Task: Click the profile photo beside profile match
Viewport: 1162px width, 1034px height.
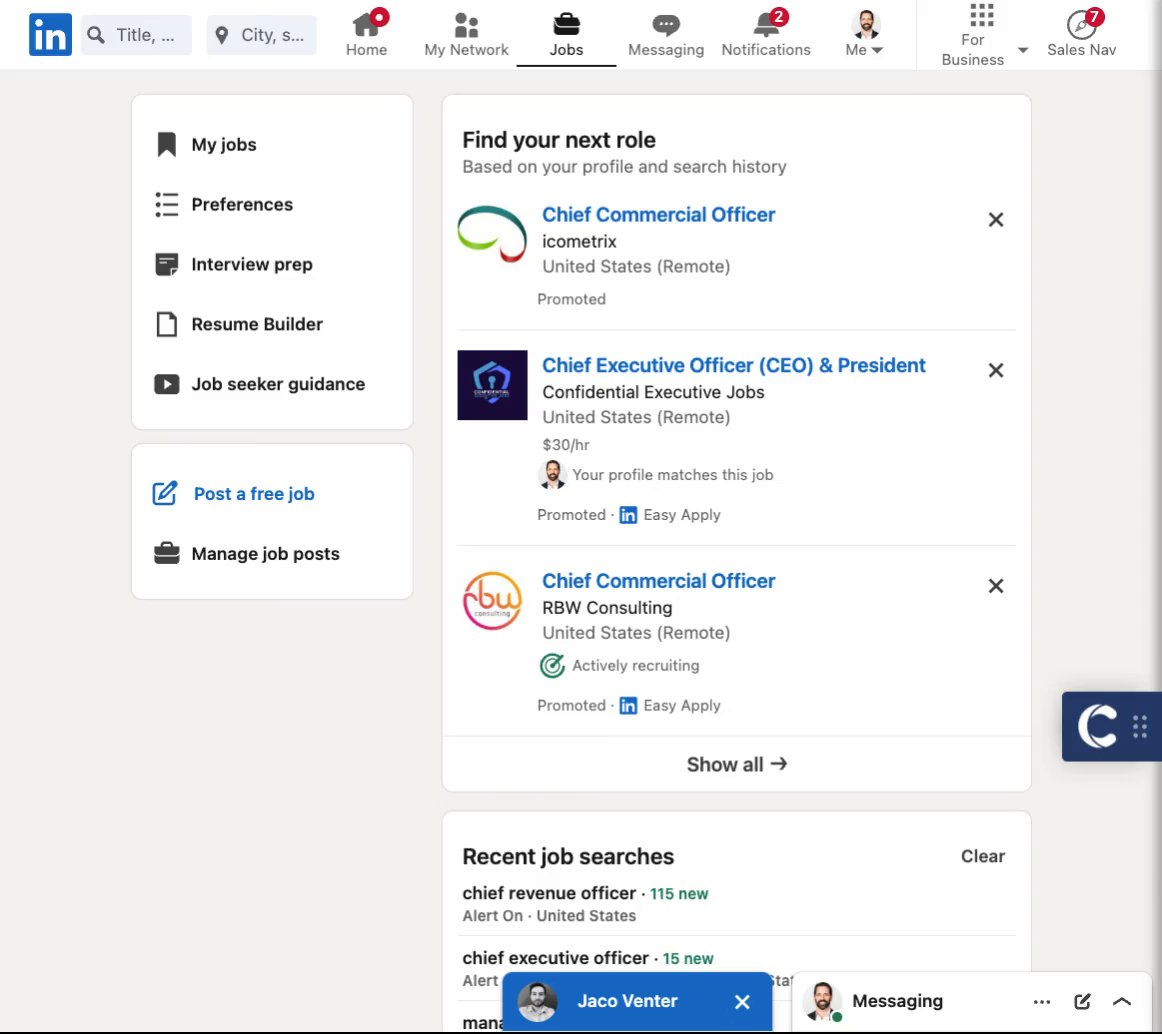Action: point(552,474)
